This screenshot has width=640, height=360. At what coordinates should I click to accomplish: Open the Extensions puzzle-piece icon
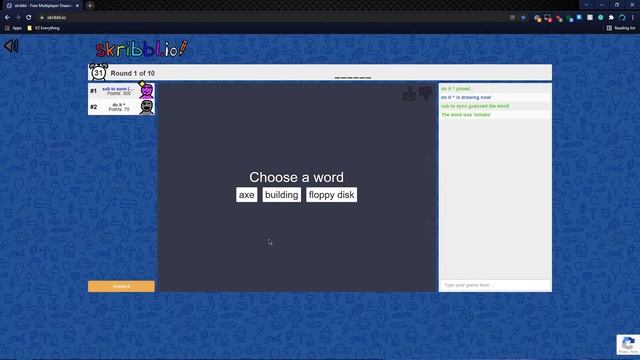point(611,18)
